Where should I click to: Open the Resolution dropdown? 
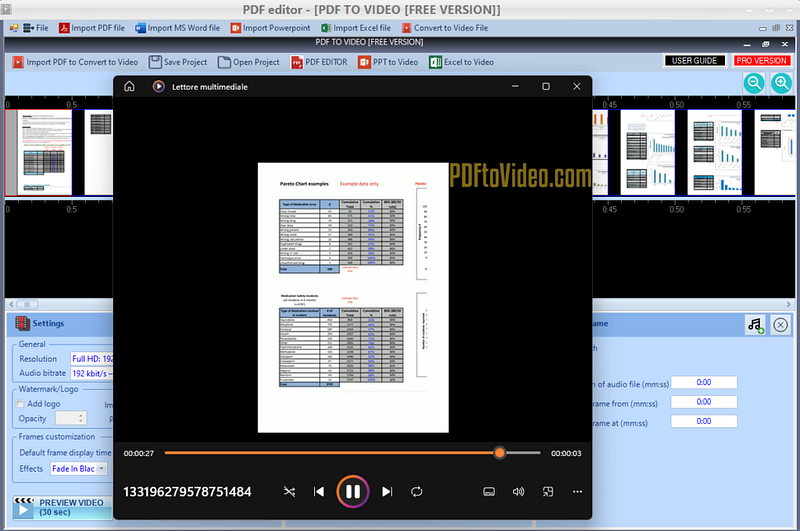pyautogui.click(x=92, y=359)
